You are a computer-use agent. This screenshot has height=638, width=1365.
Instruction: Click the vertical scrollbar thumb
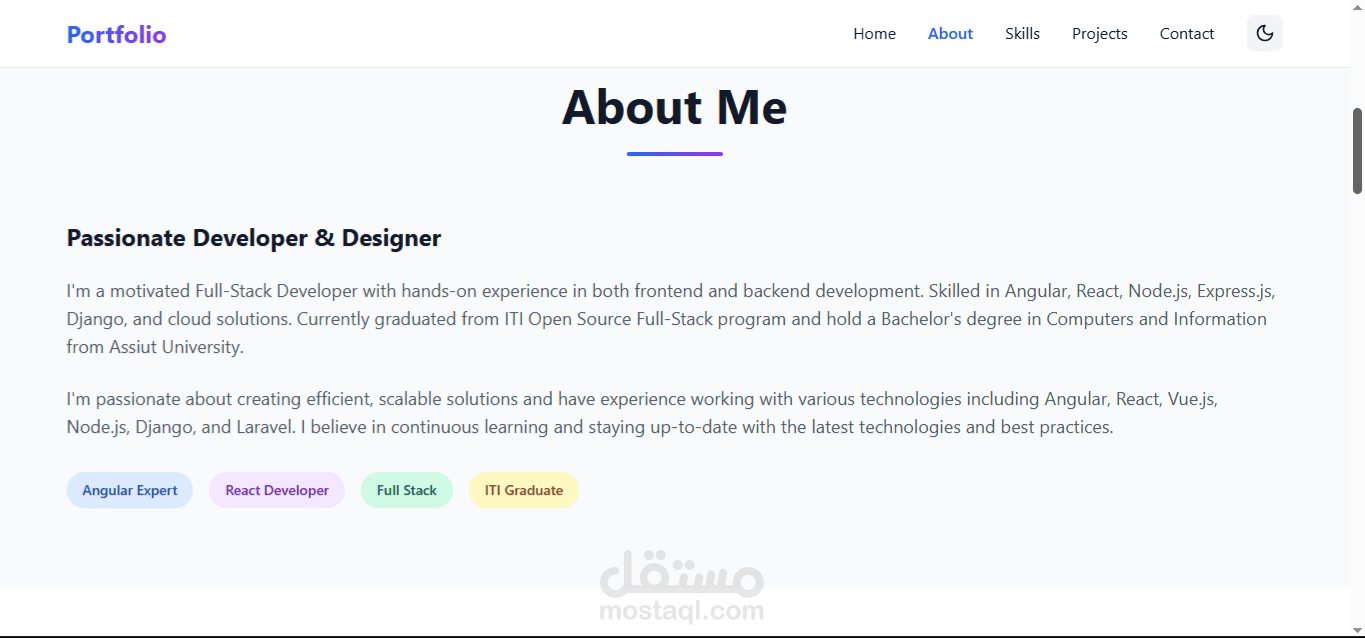click(1357, 150)
